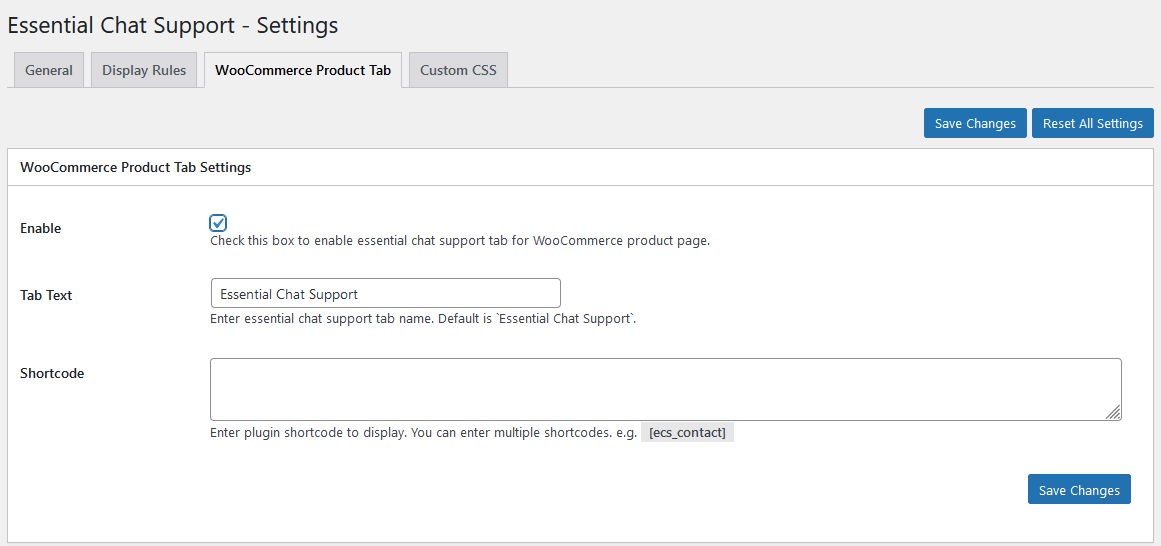
Task: Focus the Tab Text input field
Action: 385,293
